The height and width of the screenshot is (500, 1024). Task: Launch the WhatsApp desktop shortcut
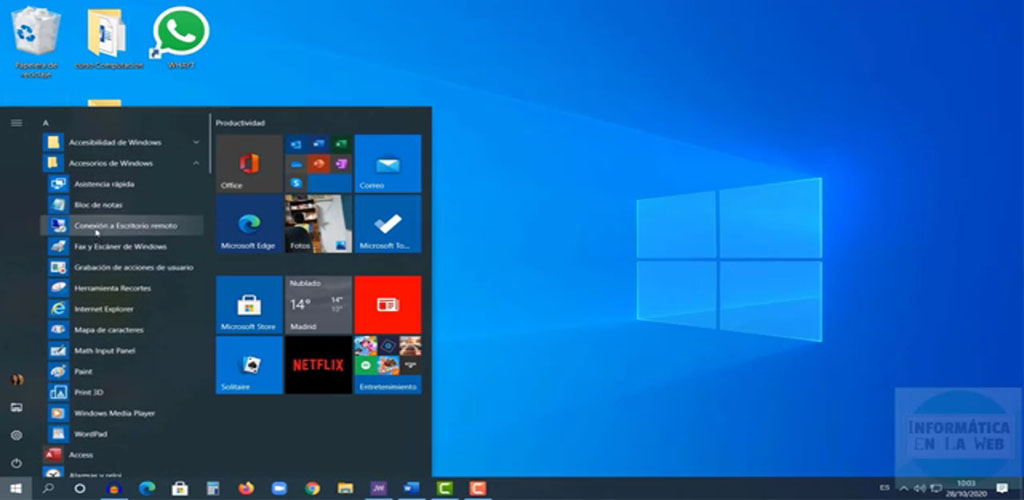(182, 38)
